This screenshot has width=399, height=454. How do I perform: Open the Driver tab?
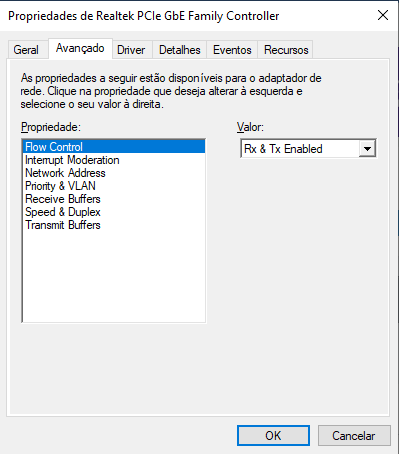(x=132, y=50)
